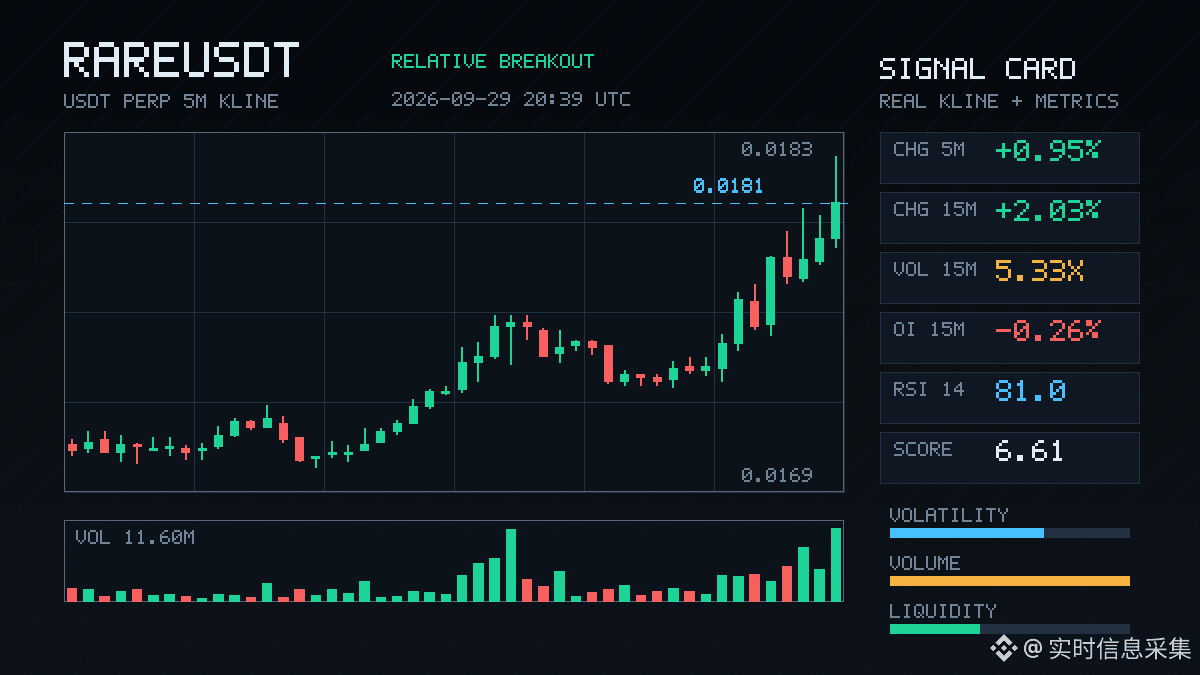Click the VOLUME orange progress bar
1200x675 pixels.
coord(1009,581)
